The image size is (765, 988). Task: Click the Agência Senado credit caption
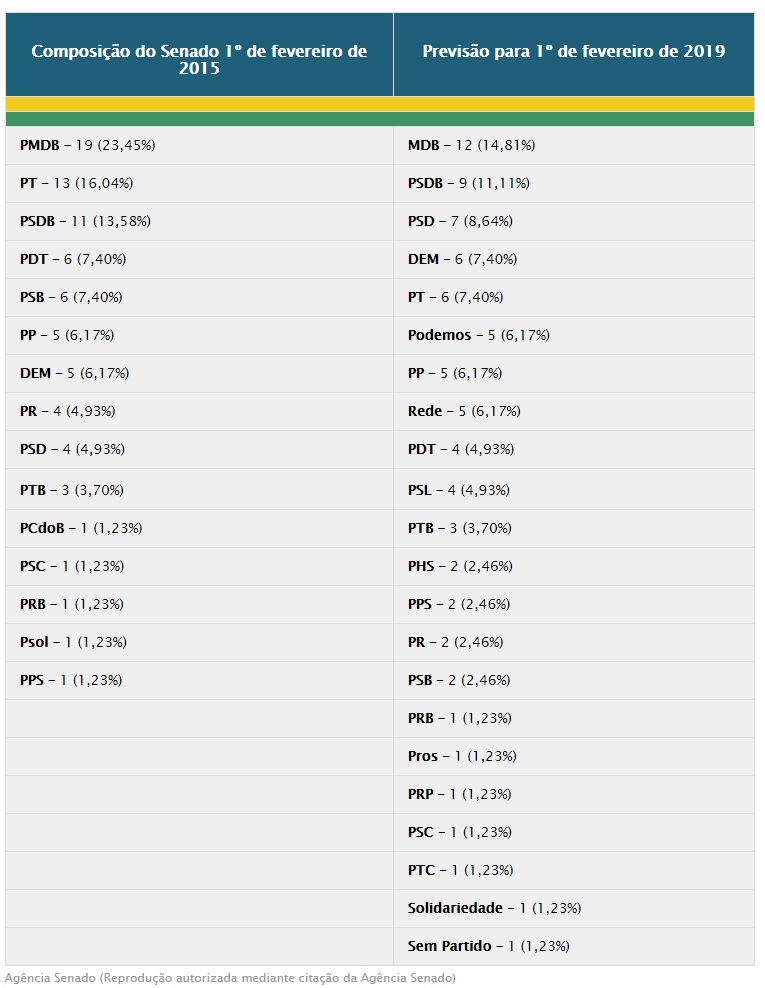230,977
